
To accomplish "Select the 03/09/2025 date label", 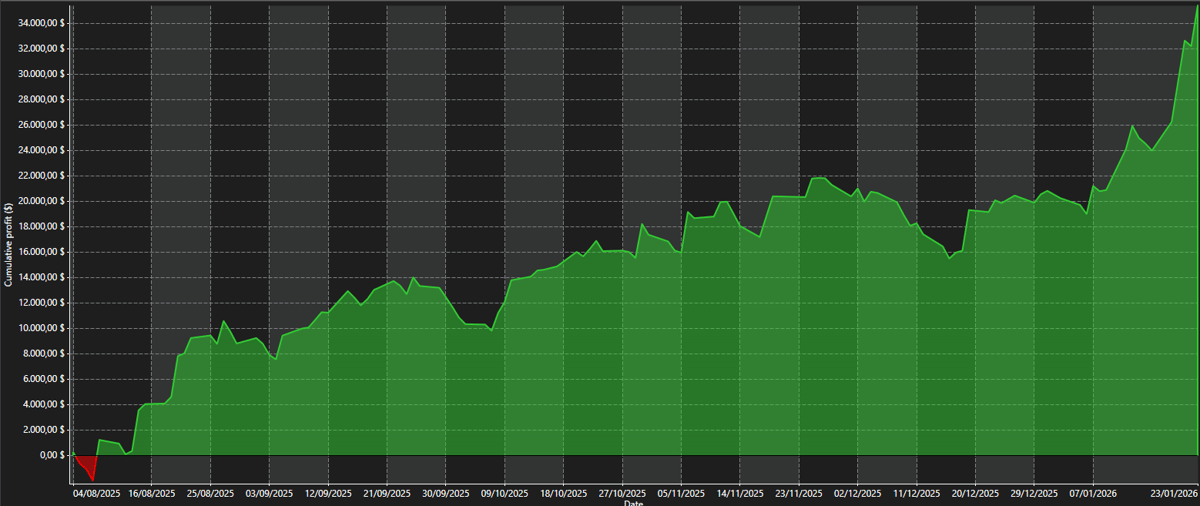I will click(269, 493).
